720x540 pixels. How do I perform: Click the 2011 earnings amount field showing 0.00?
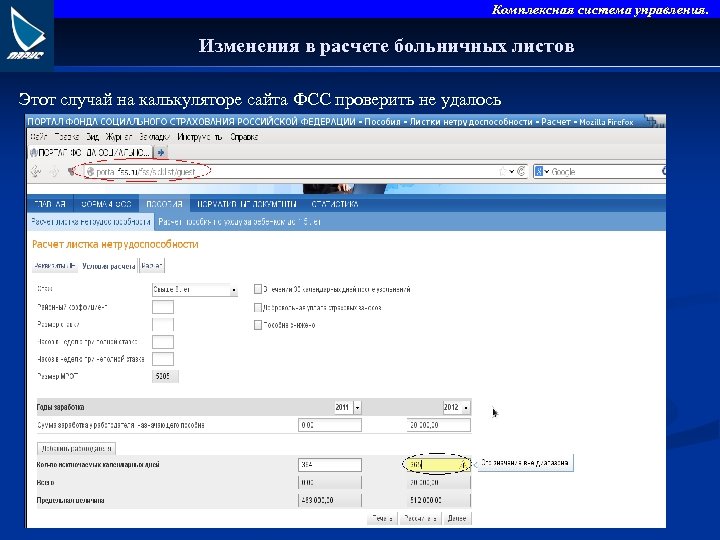330,425
